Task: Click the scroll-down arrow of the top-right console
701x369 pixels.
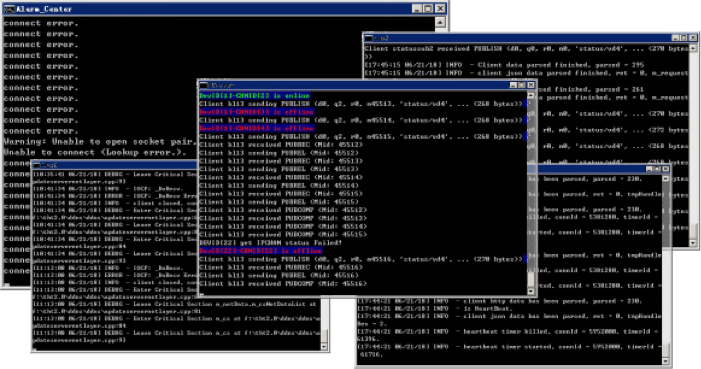Action: tap(693, 243)
